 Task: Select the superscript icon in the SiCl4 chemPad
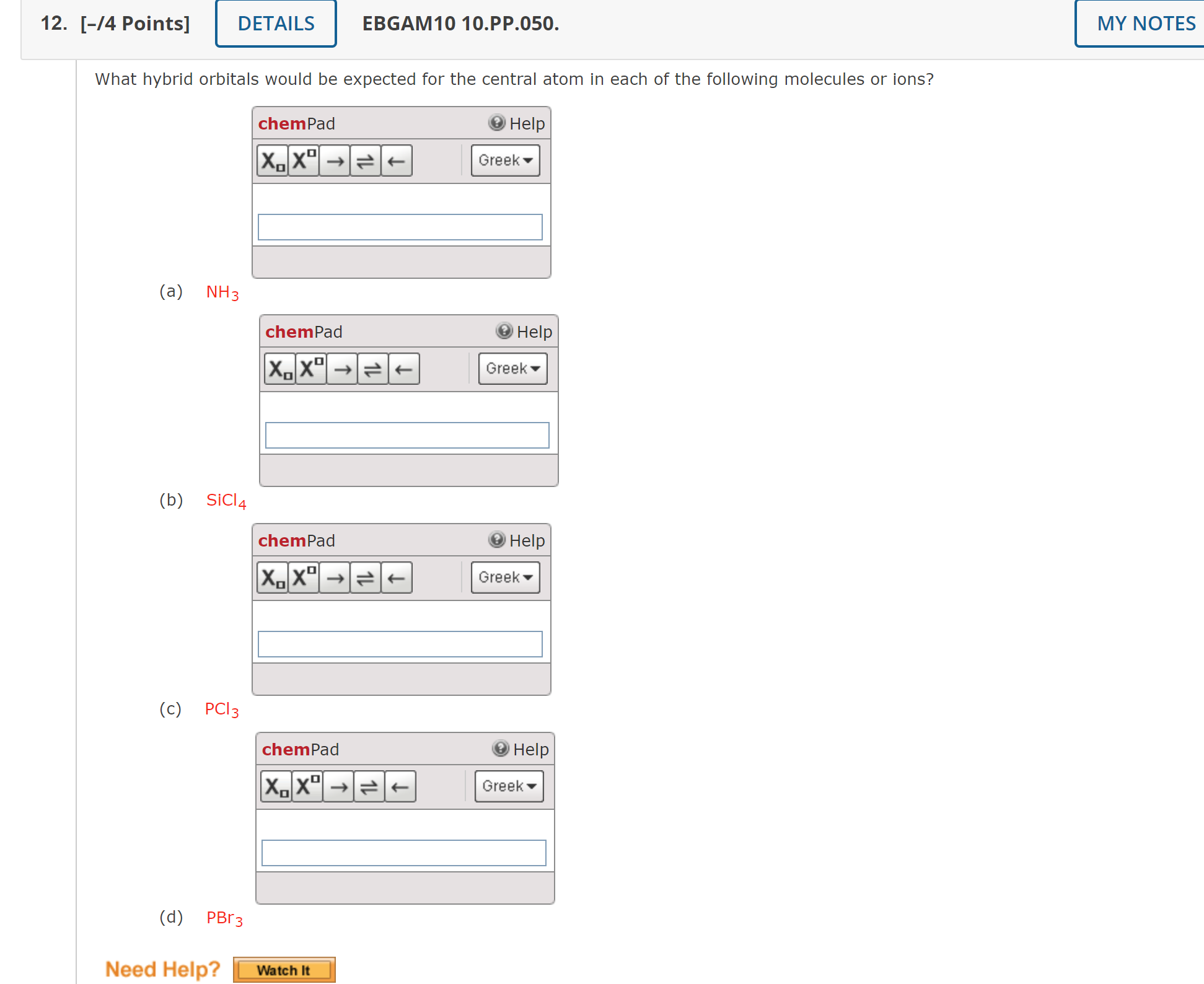click(x=310, y=368)
